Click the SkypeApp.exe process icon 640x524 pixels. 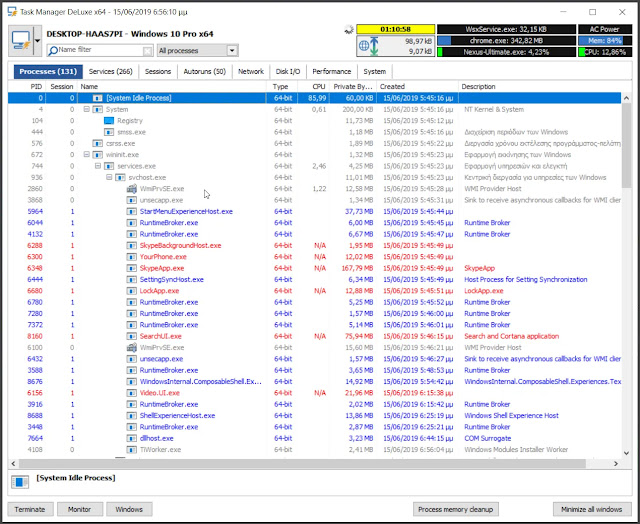131,268
